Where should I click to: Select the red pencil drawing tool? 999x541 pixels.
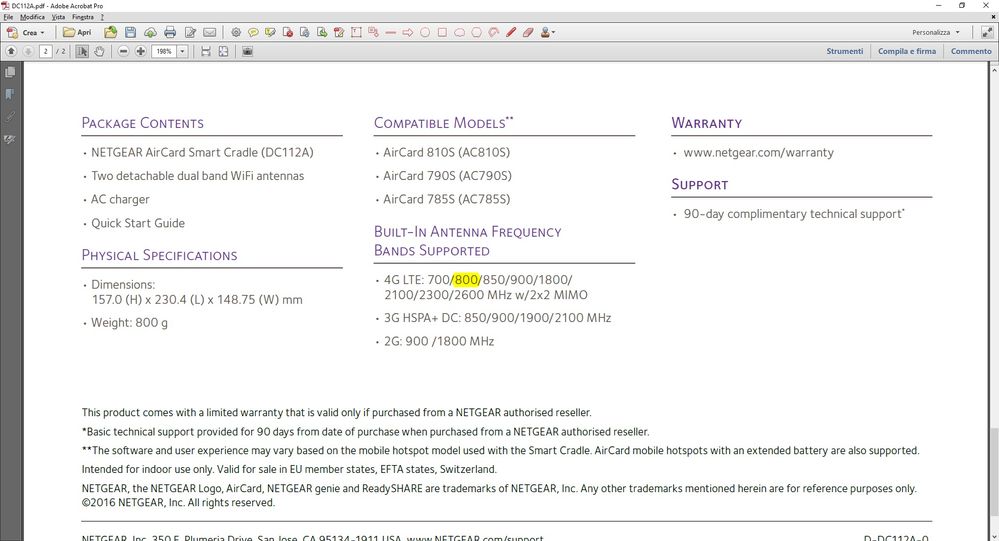(511, 32)
